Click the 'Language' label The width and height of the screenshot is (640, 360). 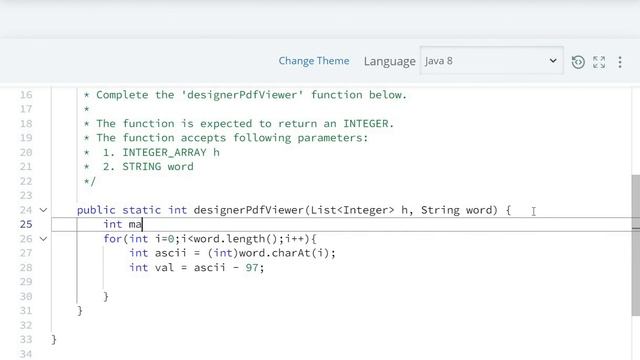[x=389, y=61]
